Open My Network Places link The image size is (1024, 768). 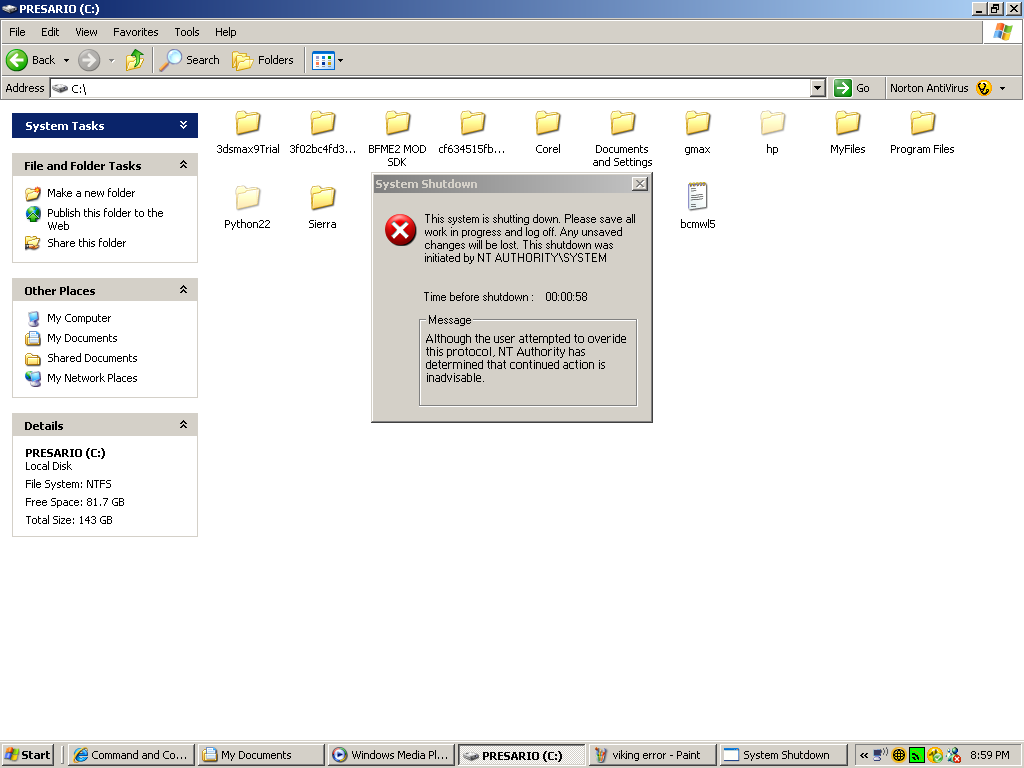click(92, 378)
